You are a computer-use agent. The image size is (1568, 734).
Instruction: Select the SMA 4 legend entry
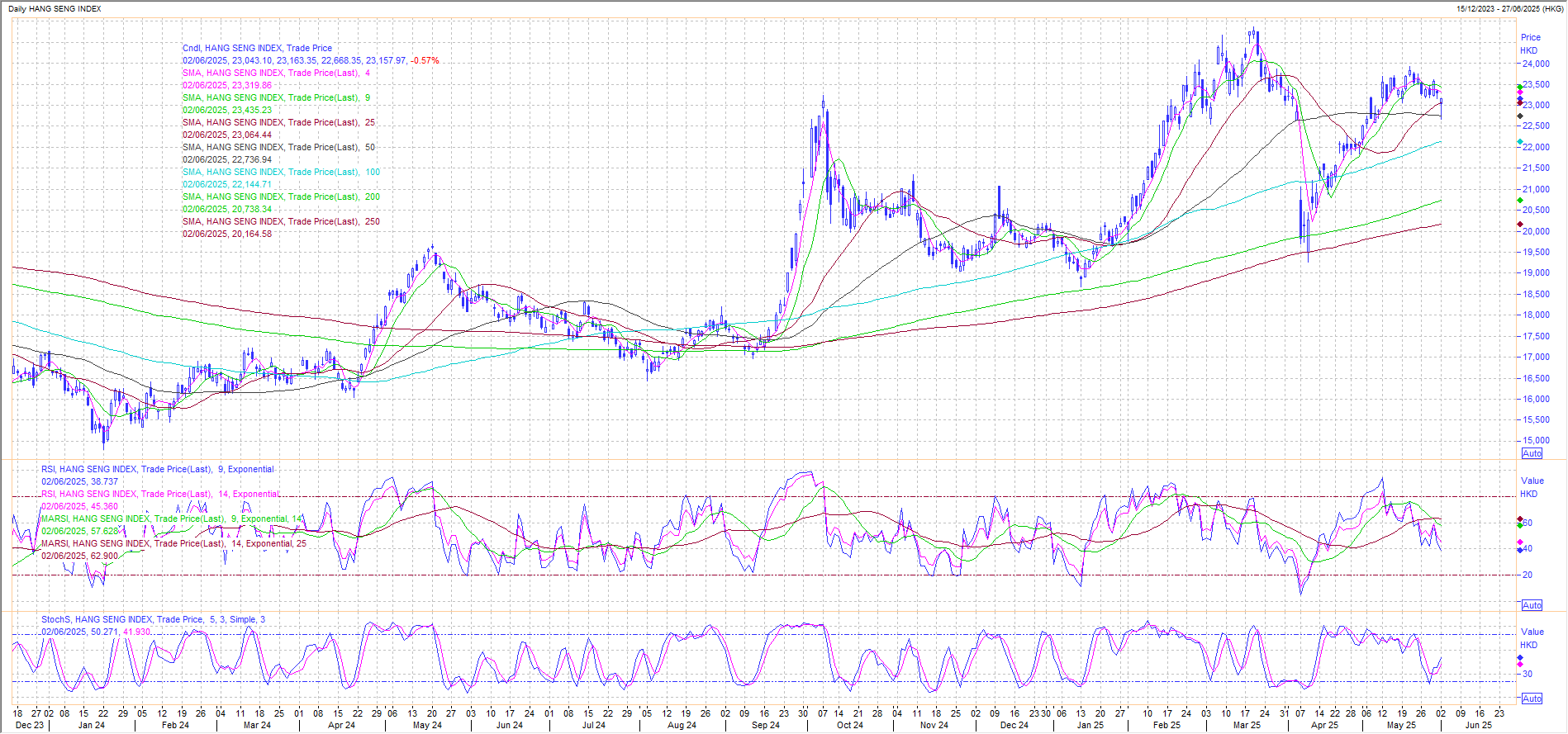pos(276,73)
